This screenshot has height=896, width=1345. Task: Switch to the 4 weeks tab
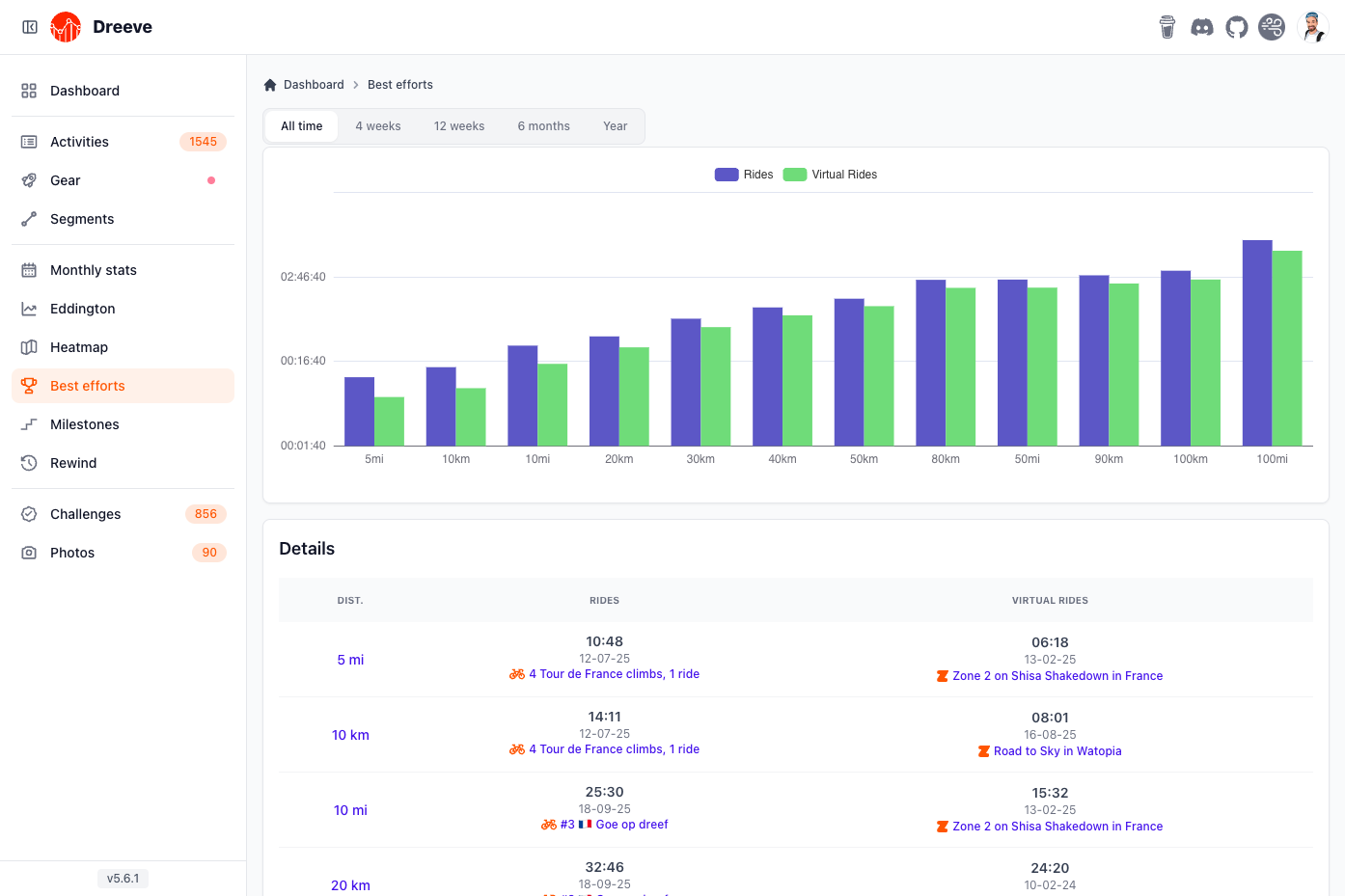tap(378, 126)
